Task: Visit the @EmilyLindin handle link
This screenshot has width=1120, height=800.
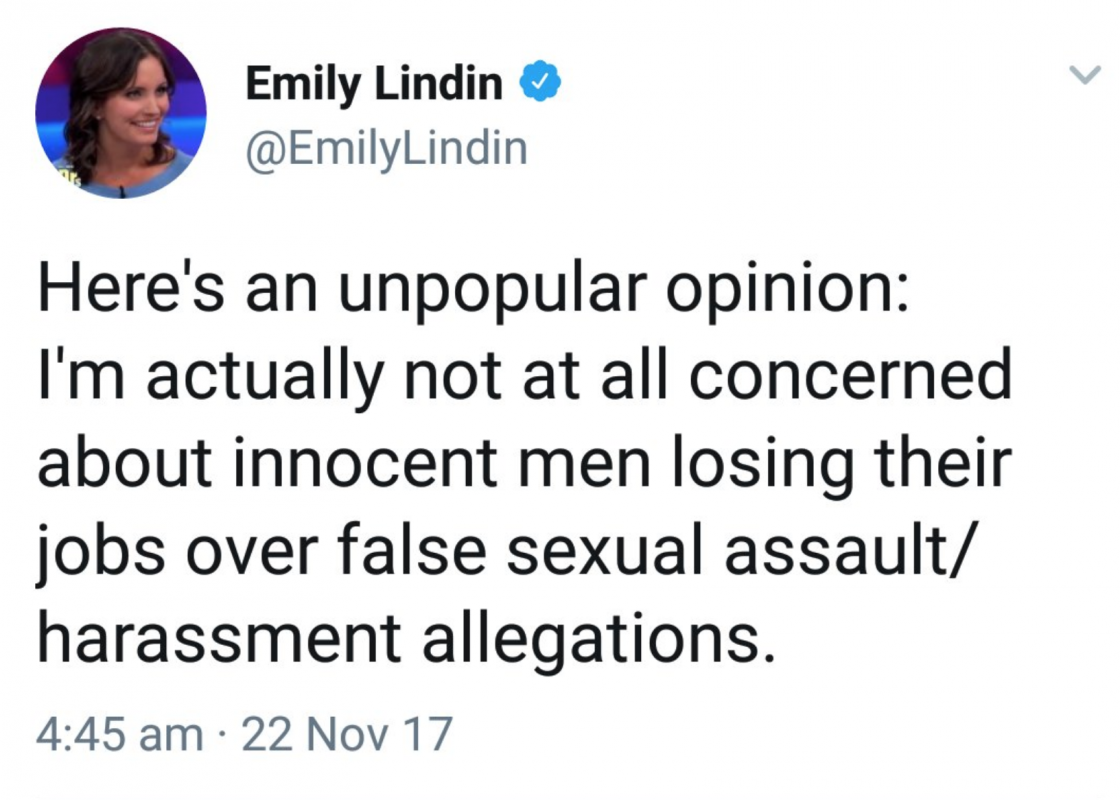Action: [386, 149]
